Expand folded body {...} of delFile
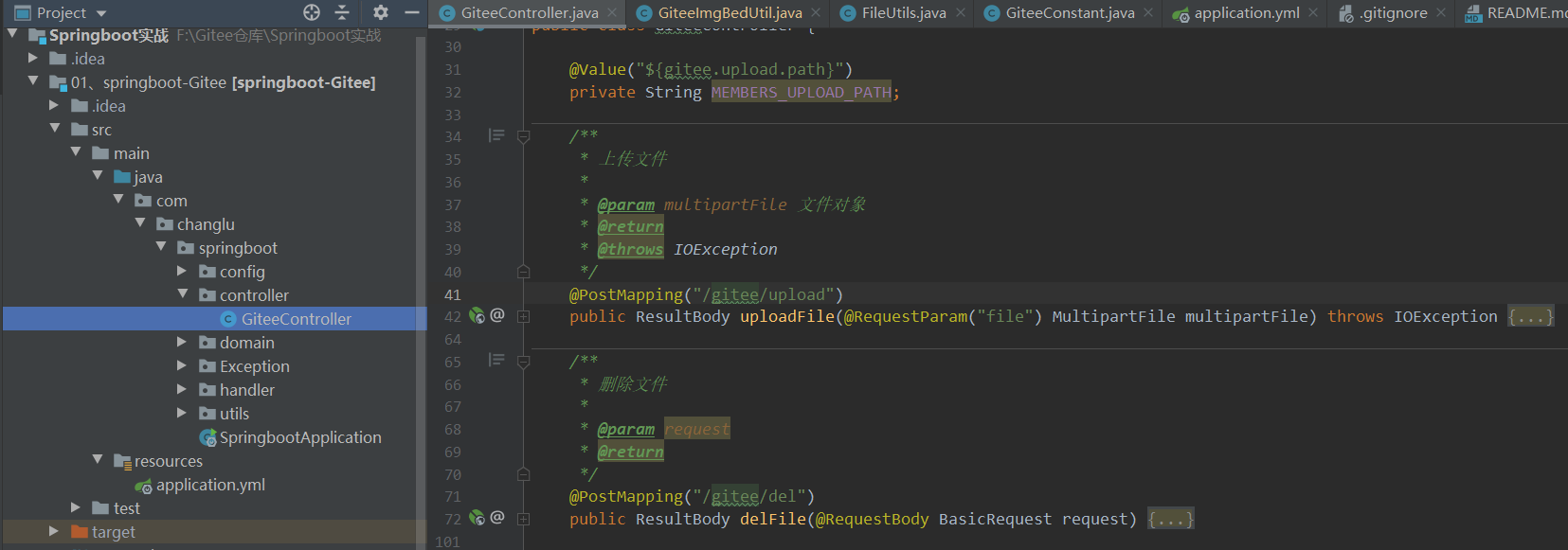 1171,519
